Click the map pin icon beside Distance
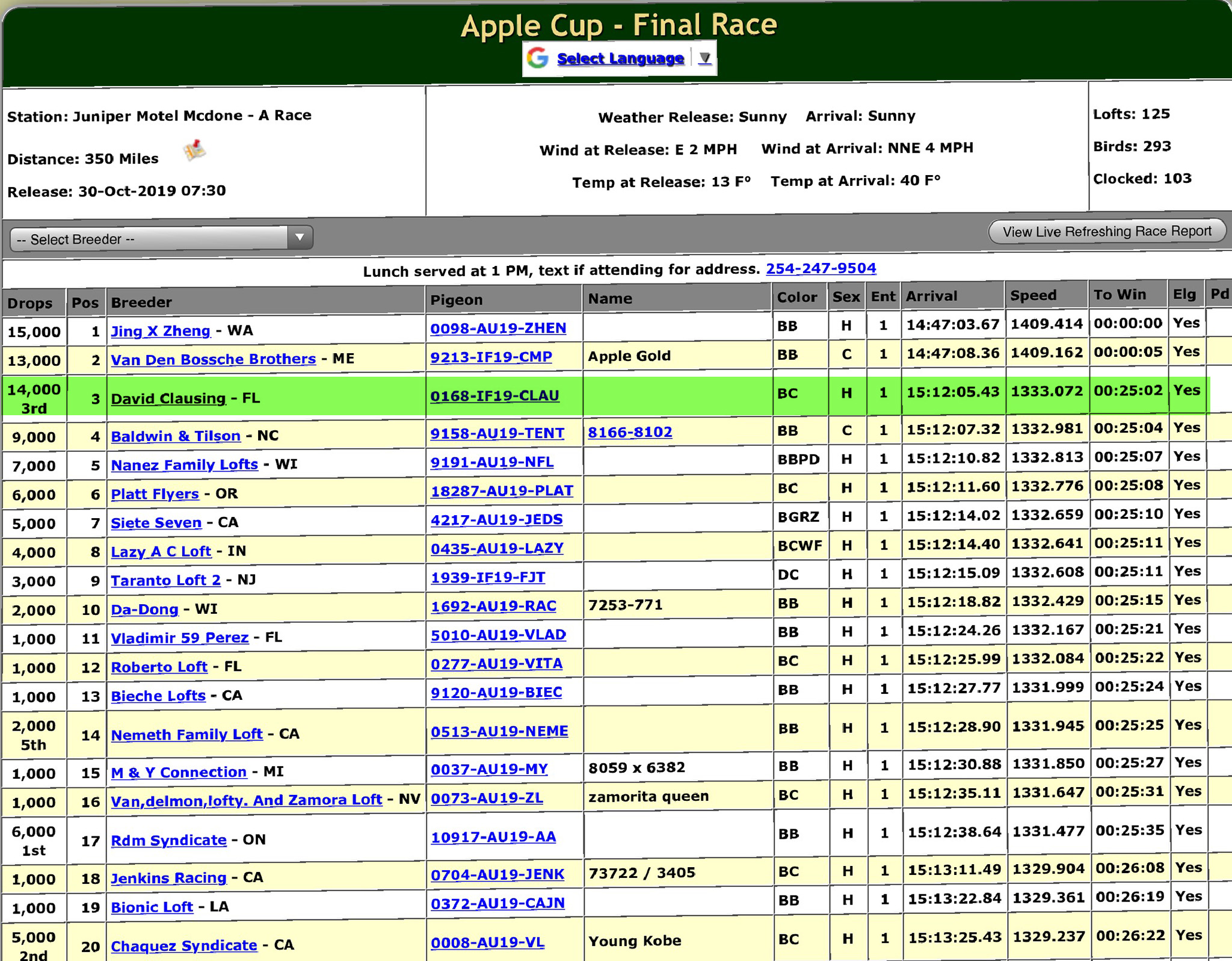 (x=195, y=150)
